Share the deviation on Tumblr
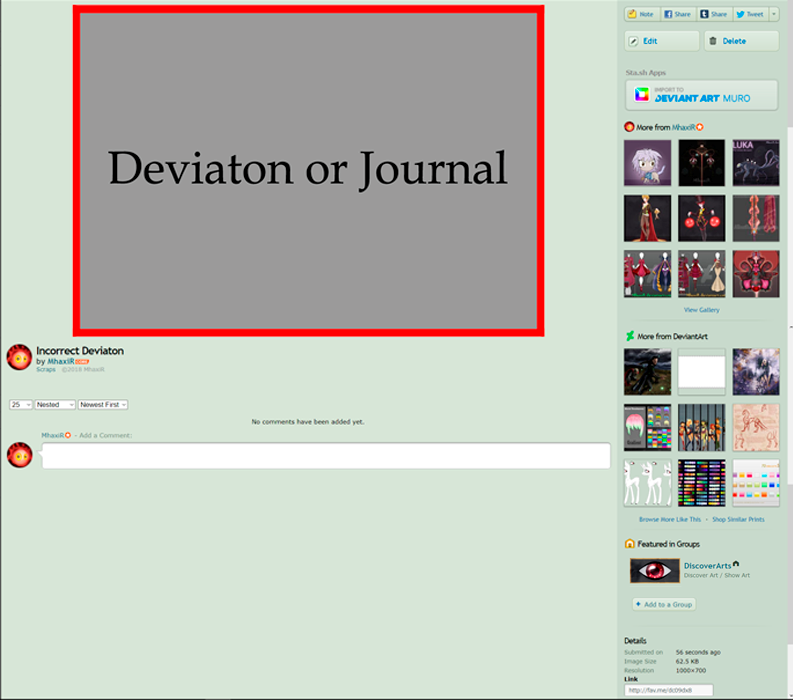 tap(714, 14)
